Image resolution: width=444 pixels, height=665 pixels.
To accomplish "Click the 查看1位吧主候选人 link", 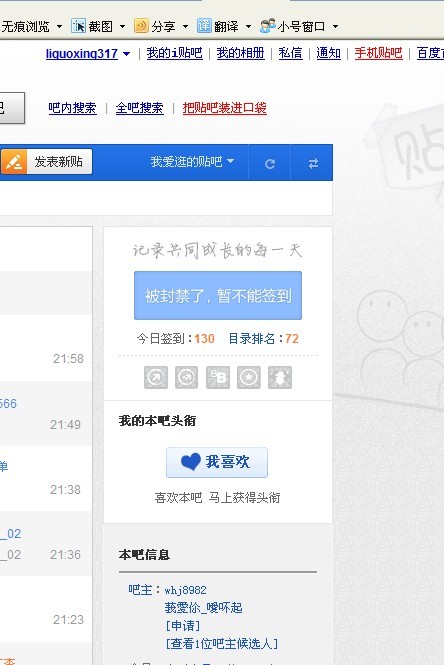I will coord(222,643).
